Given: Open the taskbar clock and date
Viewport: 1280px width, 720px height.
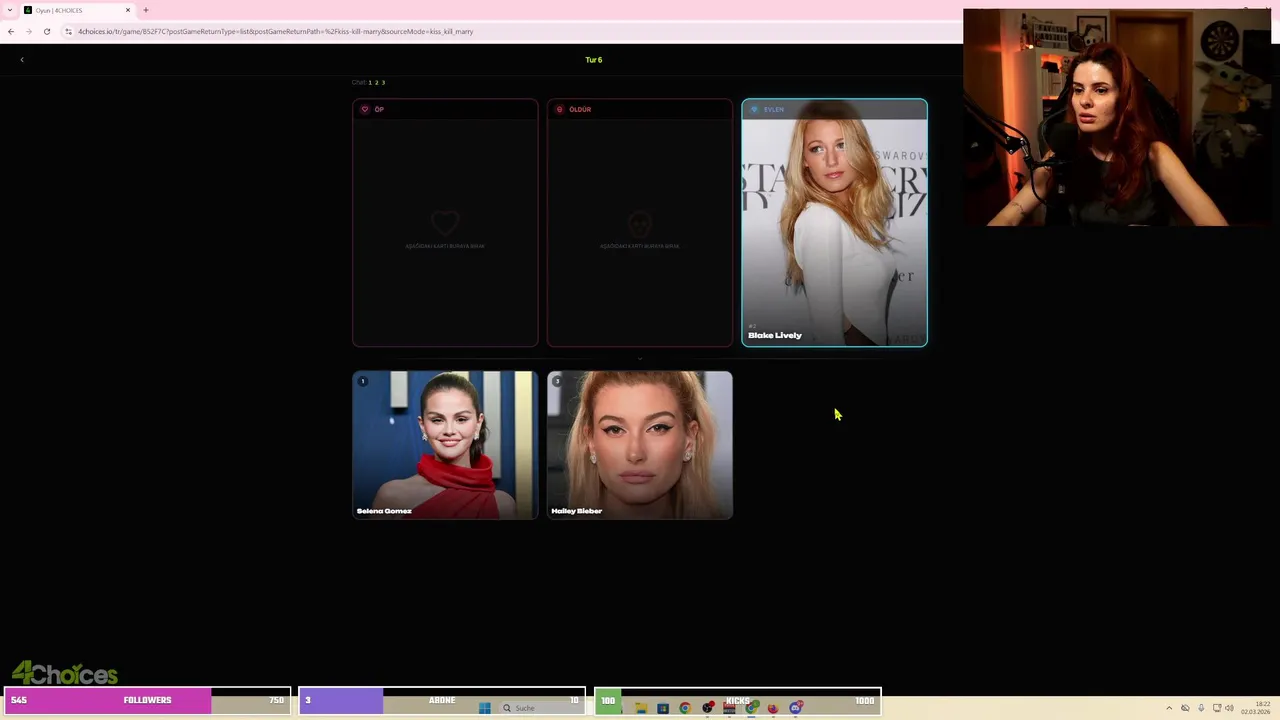Looking at the screenshot, I should pos(1255,708).
